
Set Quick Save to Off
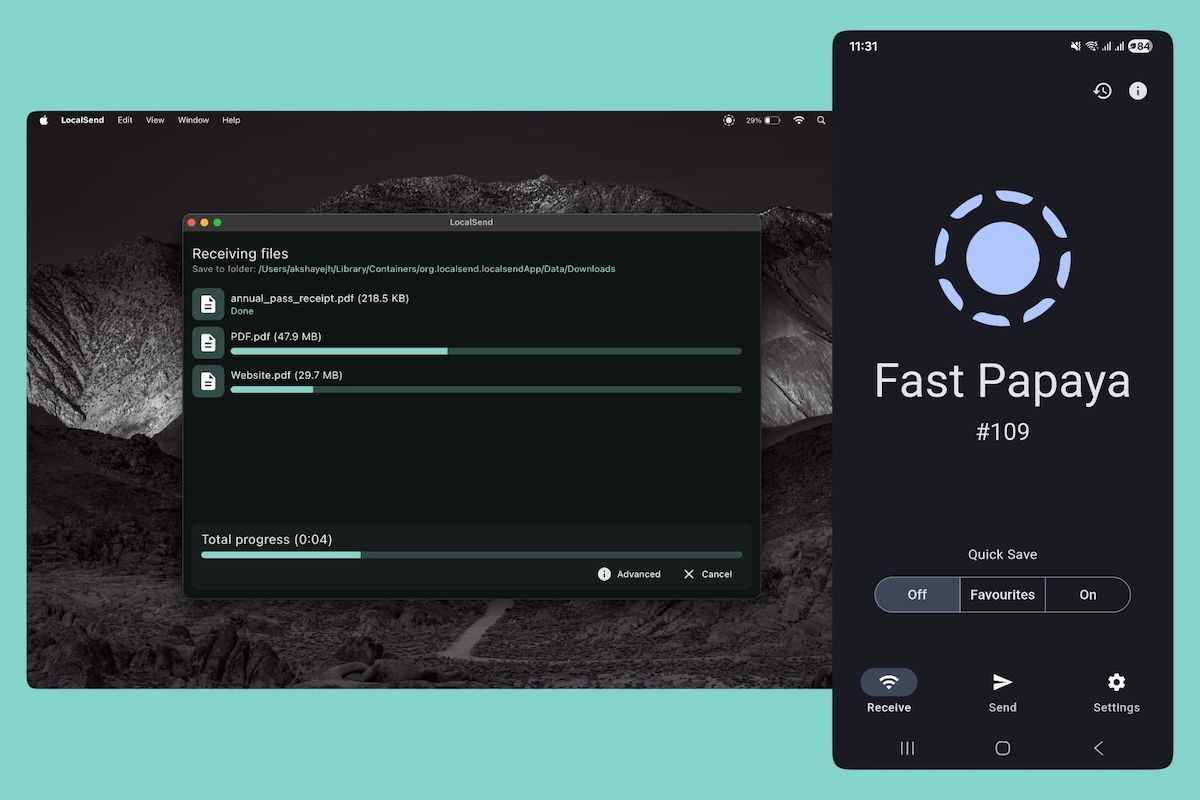tap(917, 594)
